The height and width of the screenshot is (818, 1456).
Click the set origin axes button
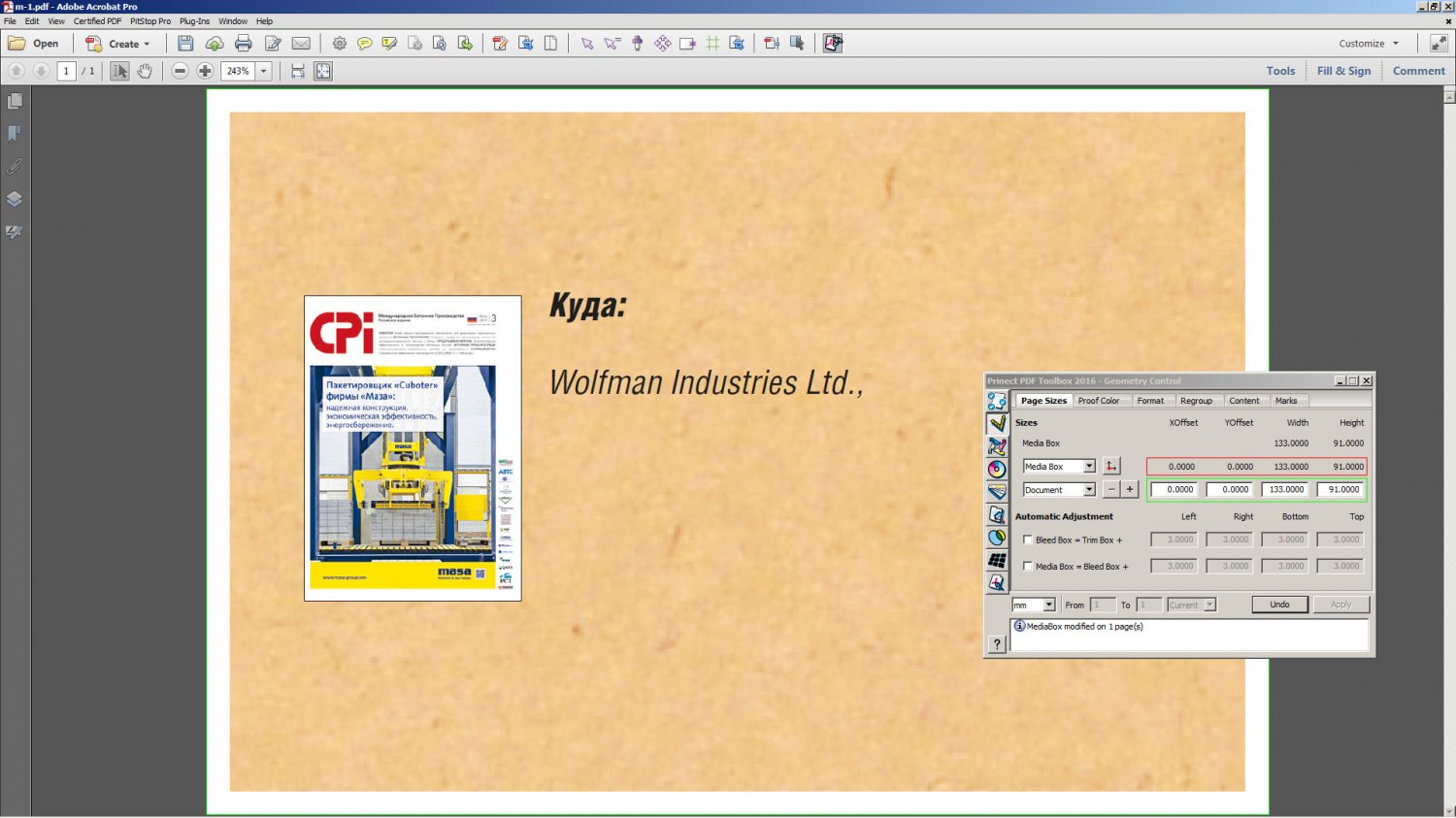point(1111,467)
